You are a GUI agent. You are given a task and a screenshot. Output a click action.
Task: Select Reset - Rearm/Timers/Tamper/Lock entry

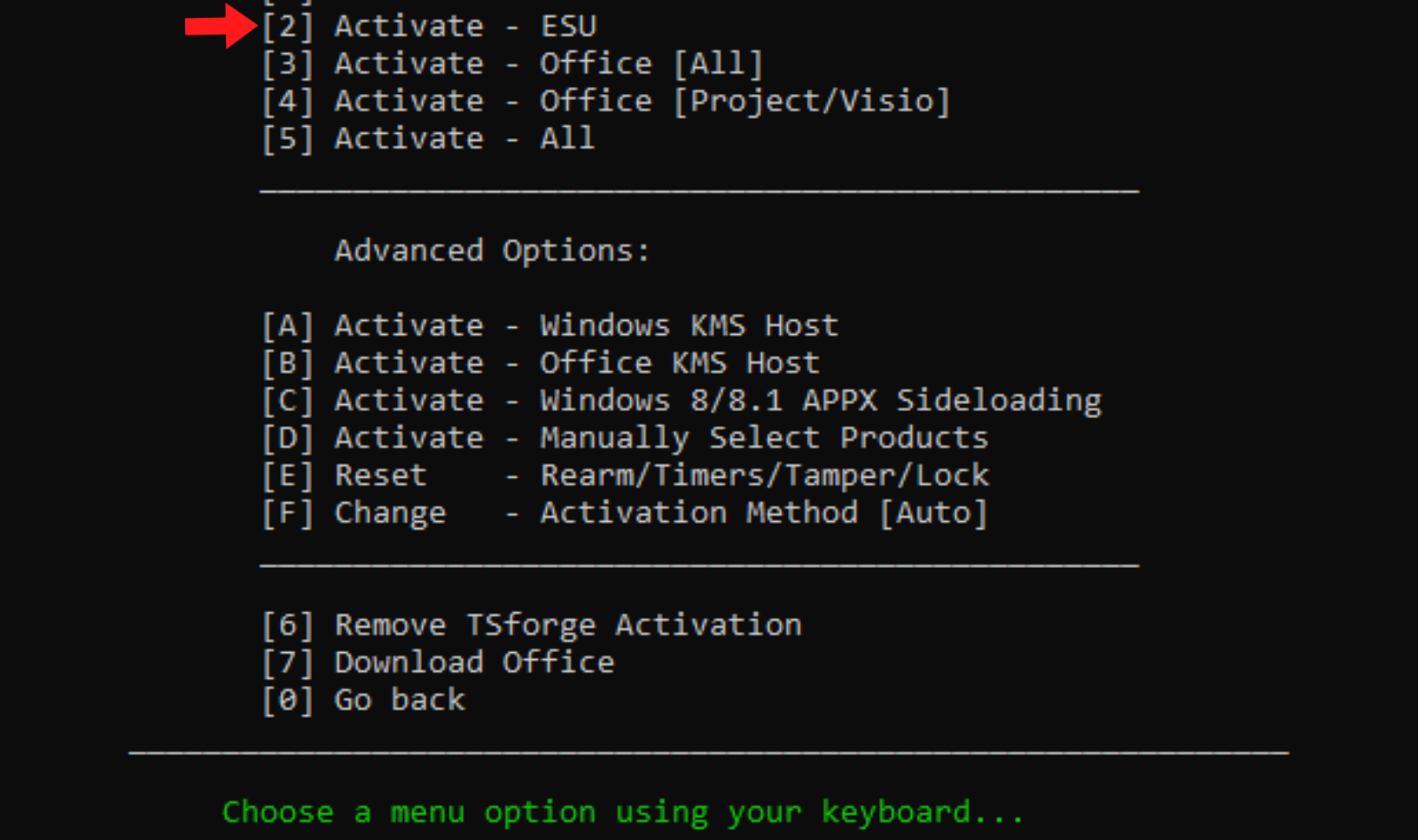pyautogui.click(x=625, y=476)
